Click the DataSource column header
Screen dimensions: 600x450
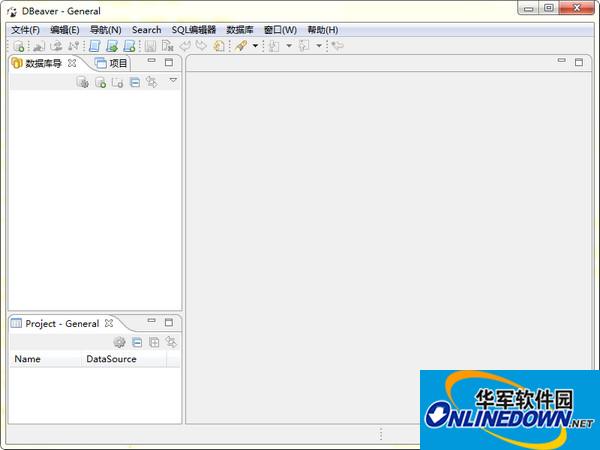pos(124,359)
